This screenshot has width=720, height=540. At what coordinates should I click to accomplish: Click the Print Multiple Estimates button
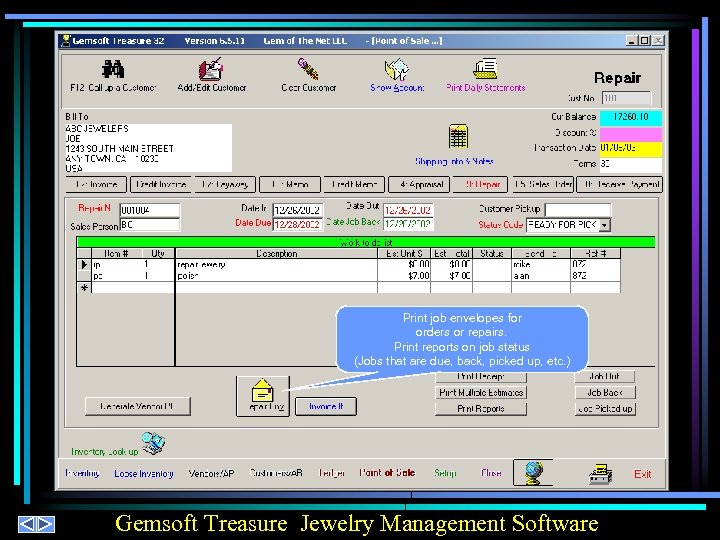click(481, 393)
